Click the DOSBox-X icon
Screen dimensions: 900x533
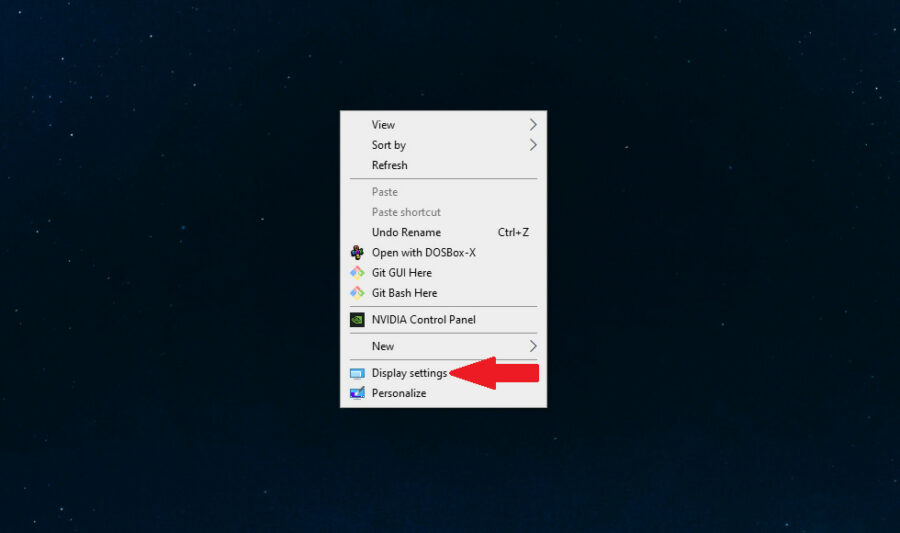(357, 252)
